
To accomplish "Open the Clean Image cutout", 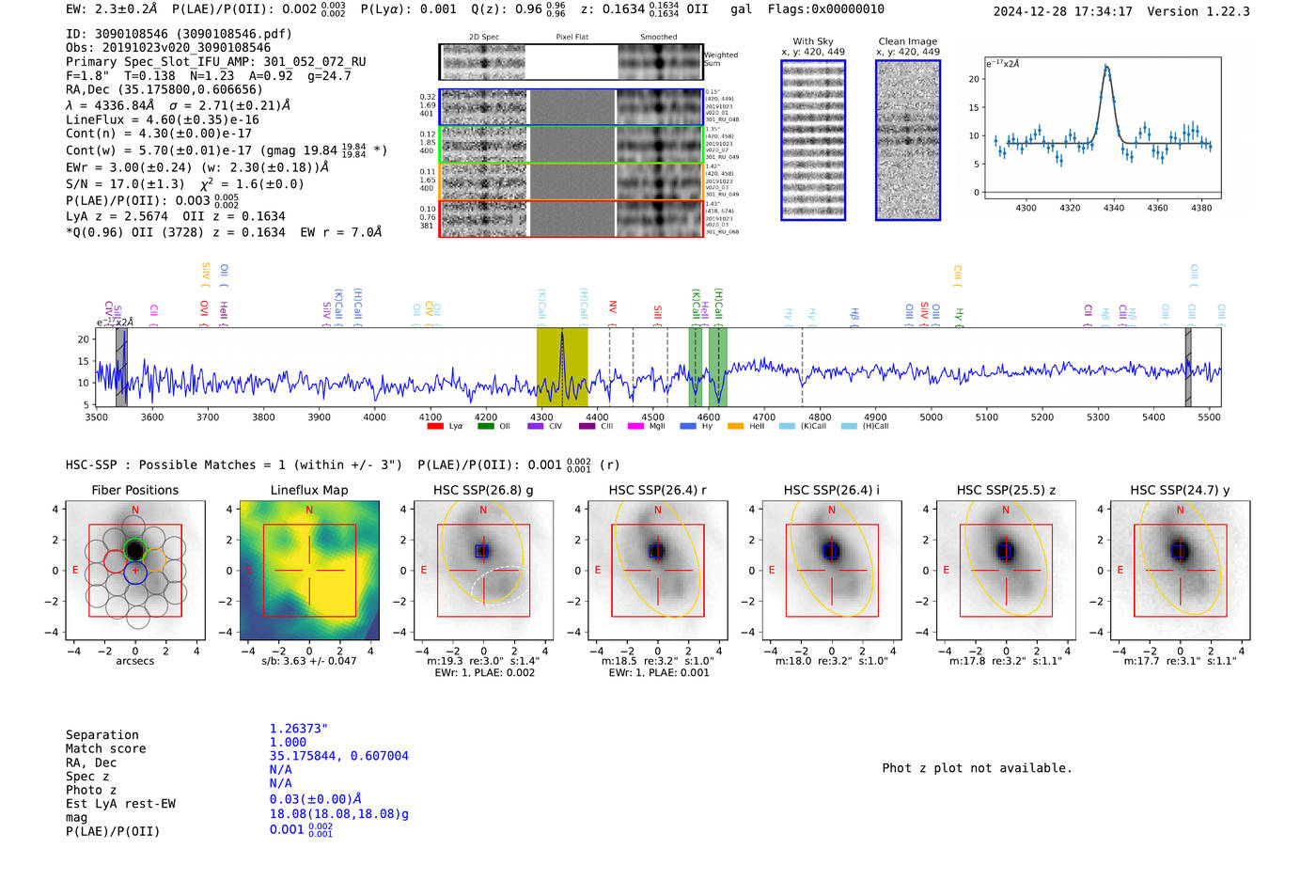I will (x=908, y=140).
